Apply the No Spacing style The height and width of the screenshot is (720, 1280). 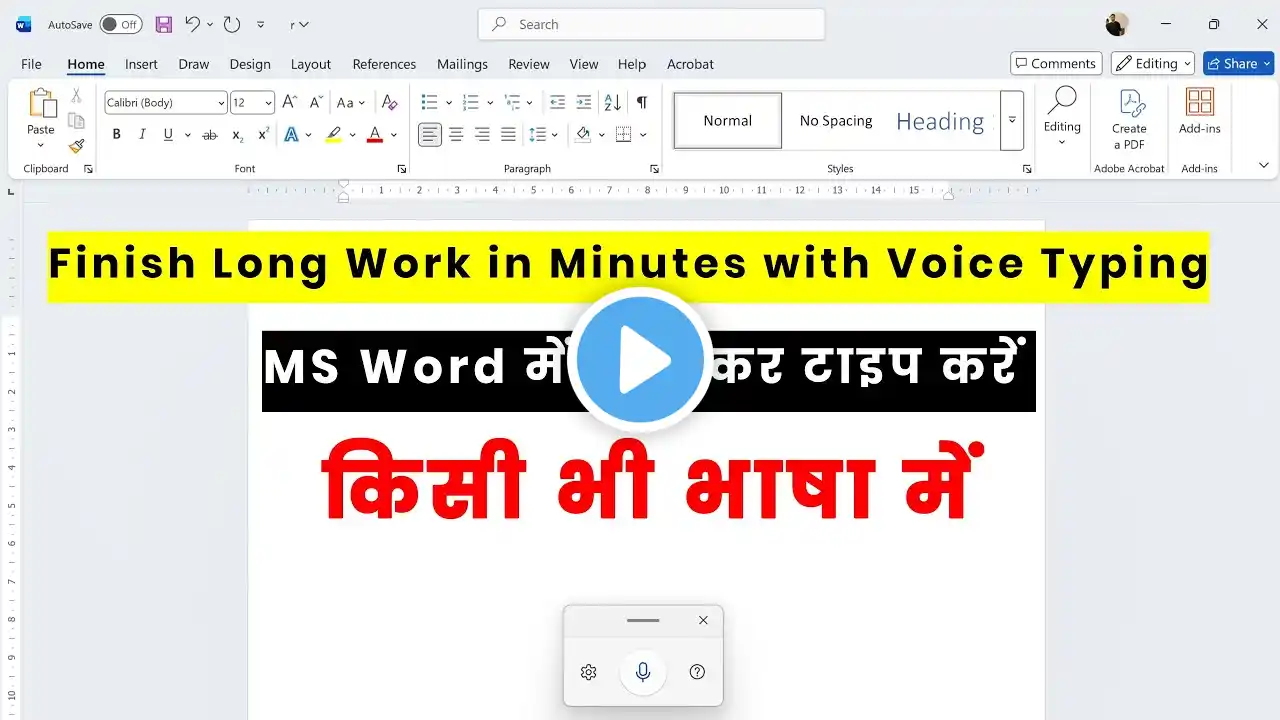click(836, 120)
